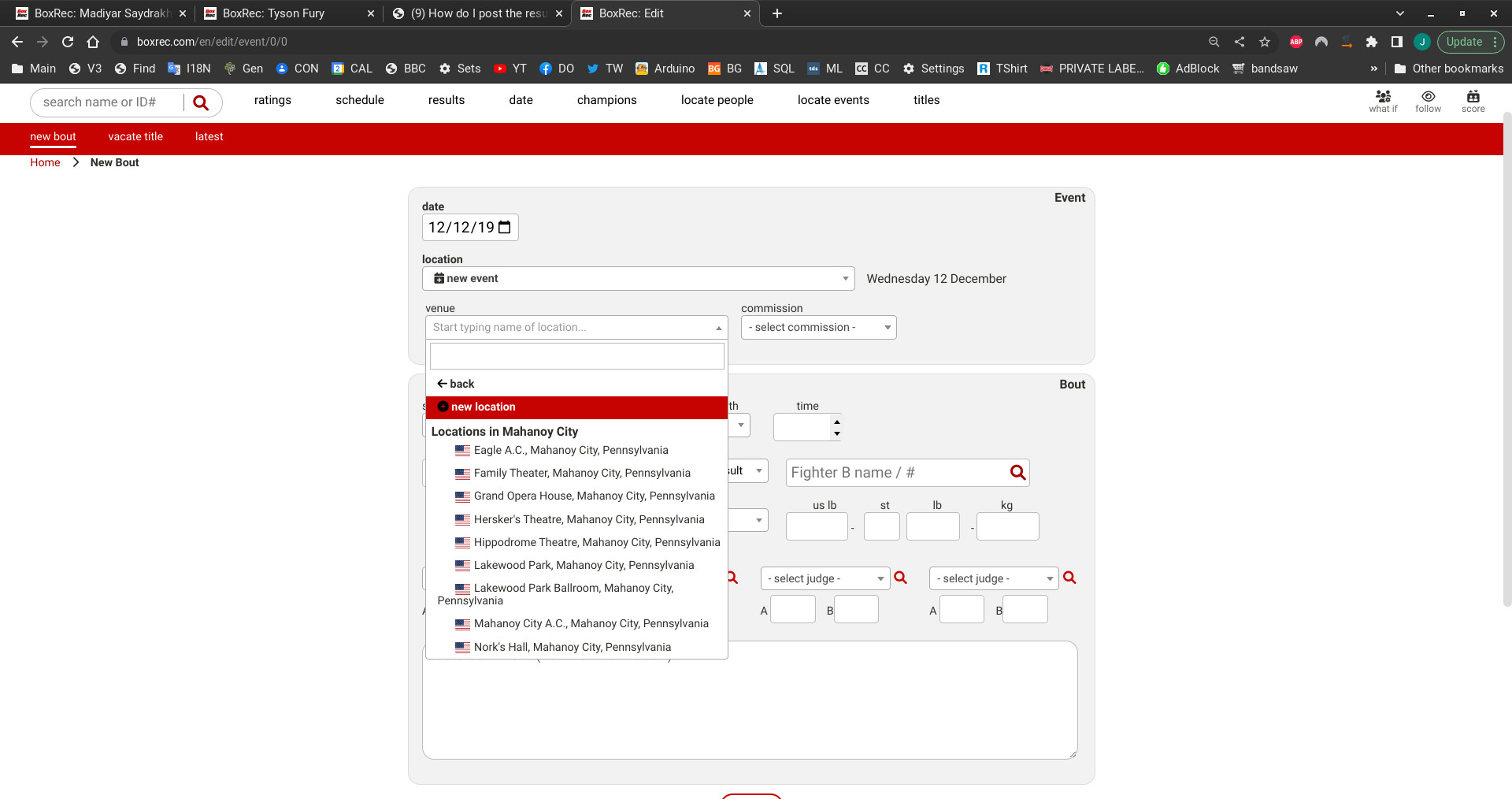The height and width of the screenshot is (799, 1512).
Task: Click search icon next to third judge
Action: point(1069,578)
